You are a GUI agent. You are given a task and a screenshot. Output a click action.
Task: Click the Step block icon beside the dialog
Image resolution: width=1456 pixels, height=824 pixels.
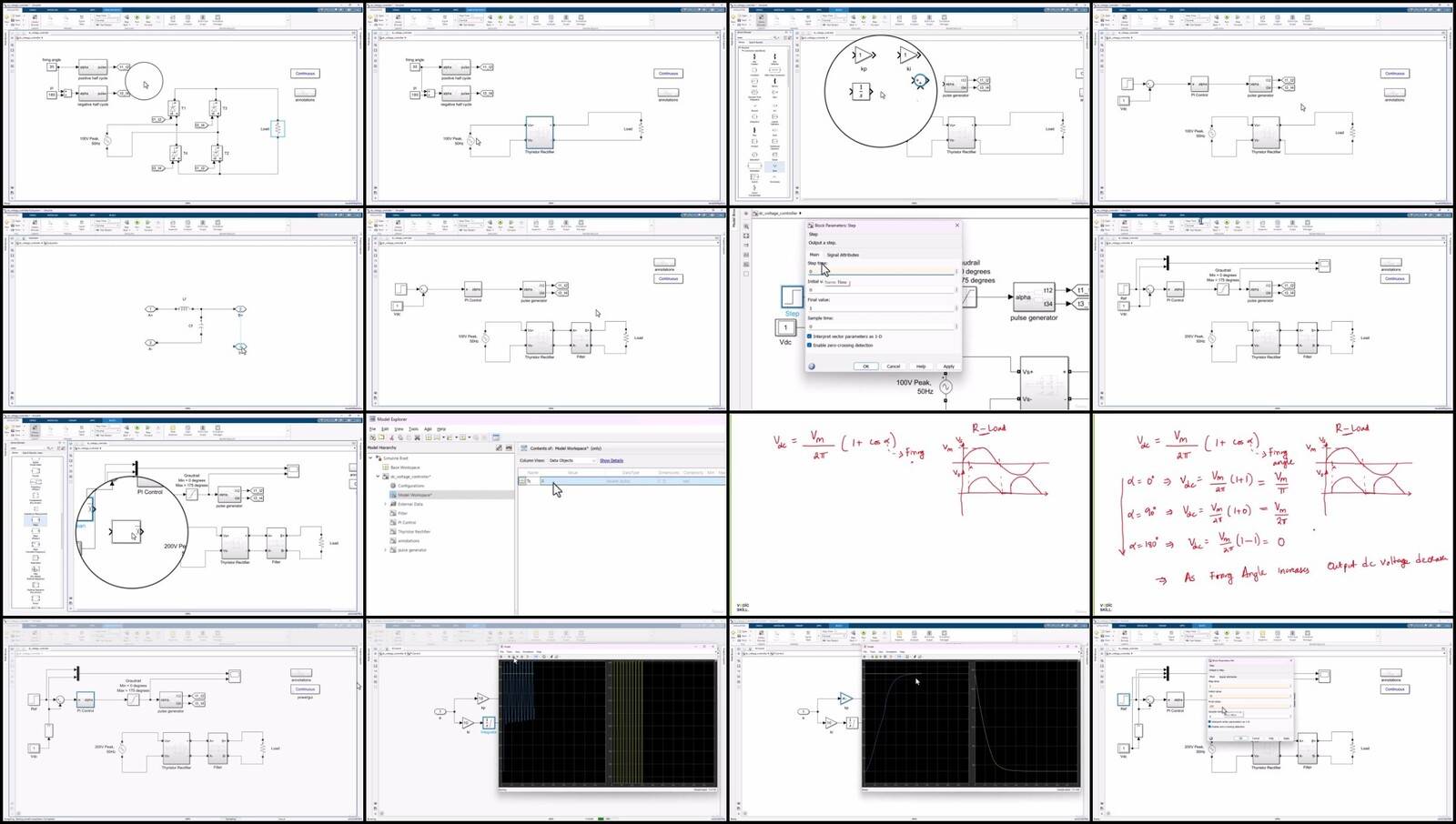pyautogui.click(x=791, y=297)
